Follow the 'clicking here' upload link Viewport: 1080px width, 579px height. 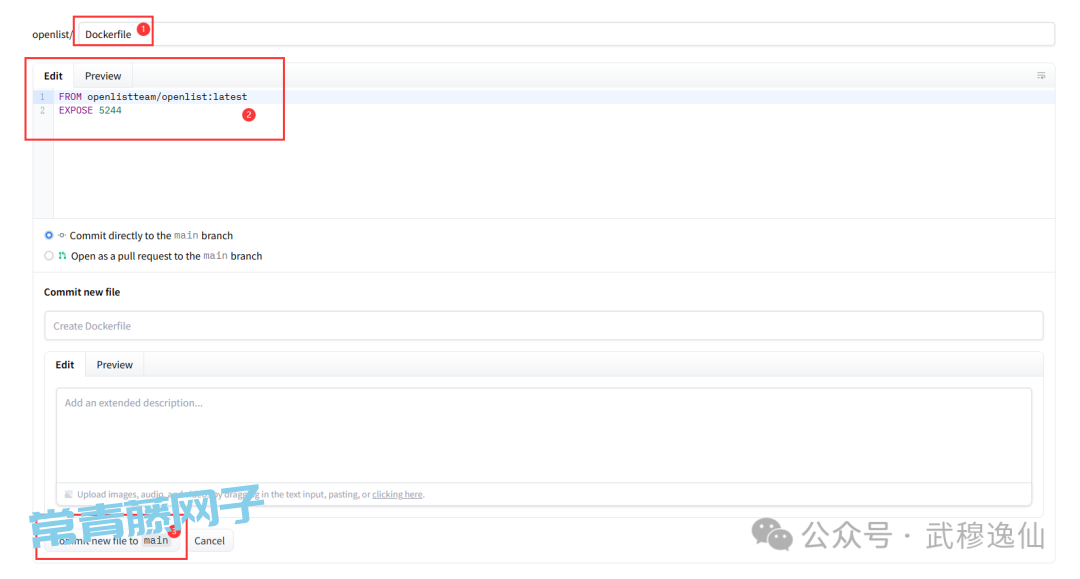[397, 494]
